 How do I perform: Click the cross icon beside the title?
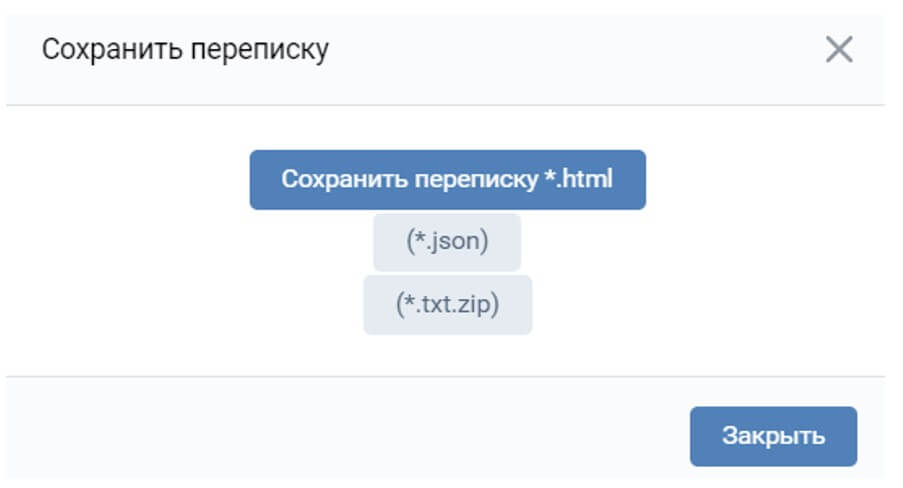point(838,50)
